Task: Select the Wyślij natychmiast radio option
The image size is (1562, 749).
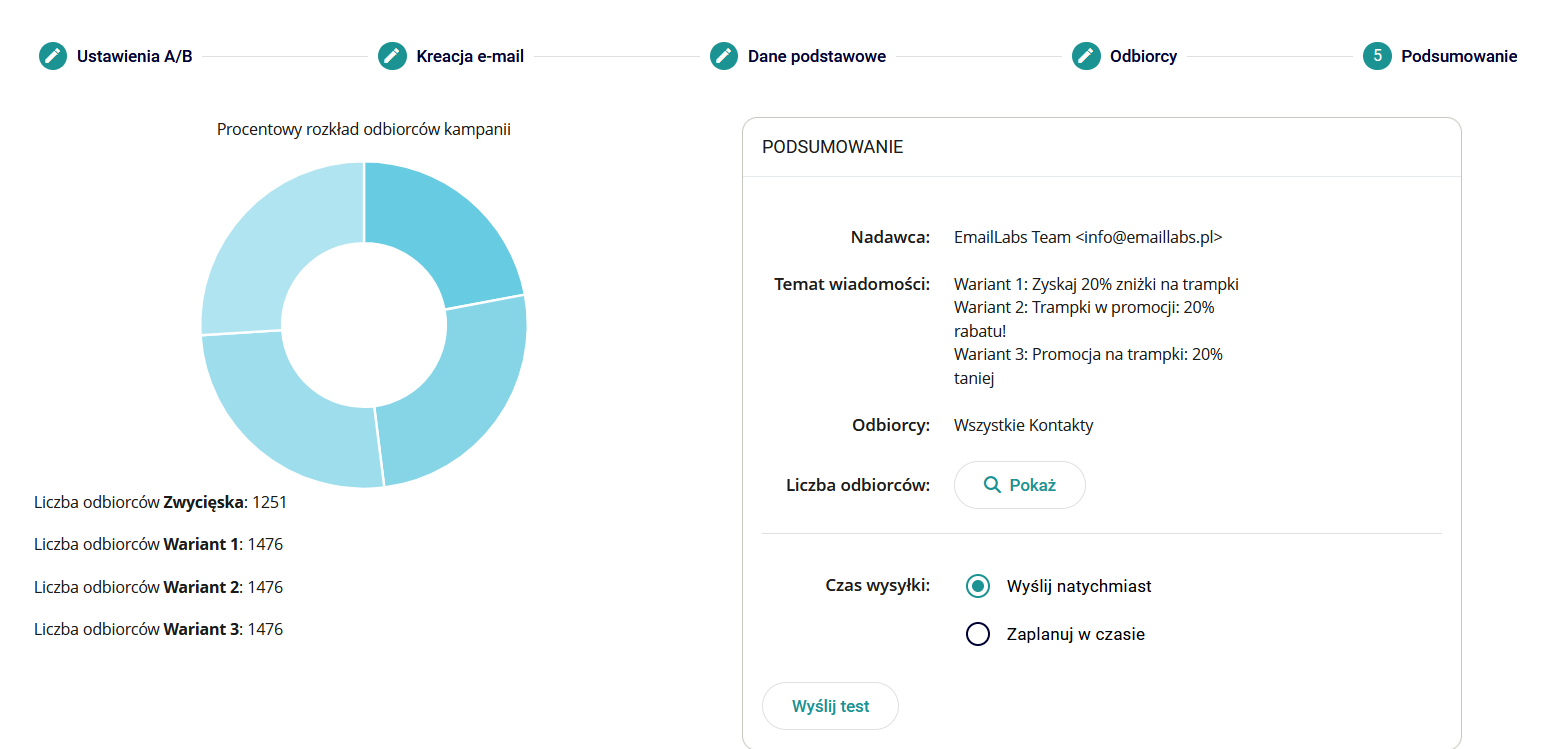Action: (978, 586)
